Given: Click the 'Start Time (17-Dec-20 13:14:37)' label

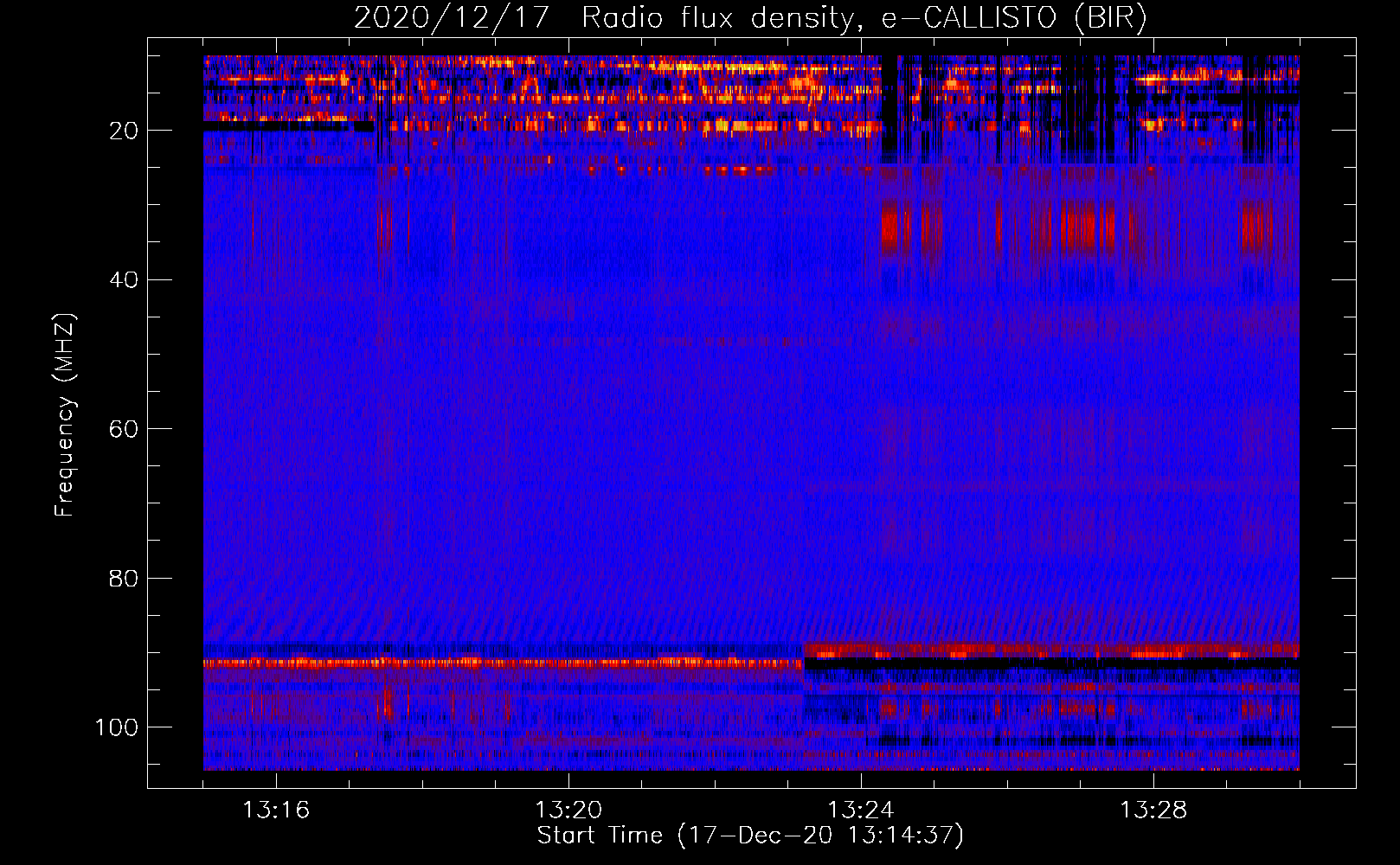Looking at the screenshot, I should coord(750,836).
